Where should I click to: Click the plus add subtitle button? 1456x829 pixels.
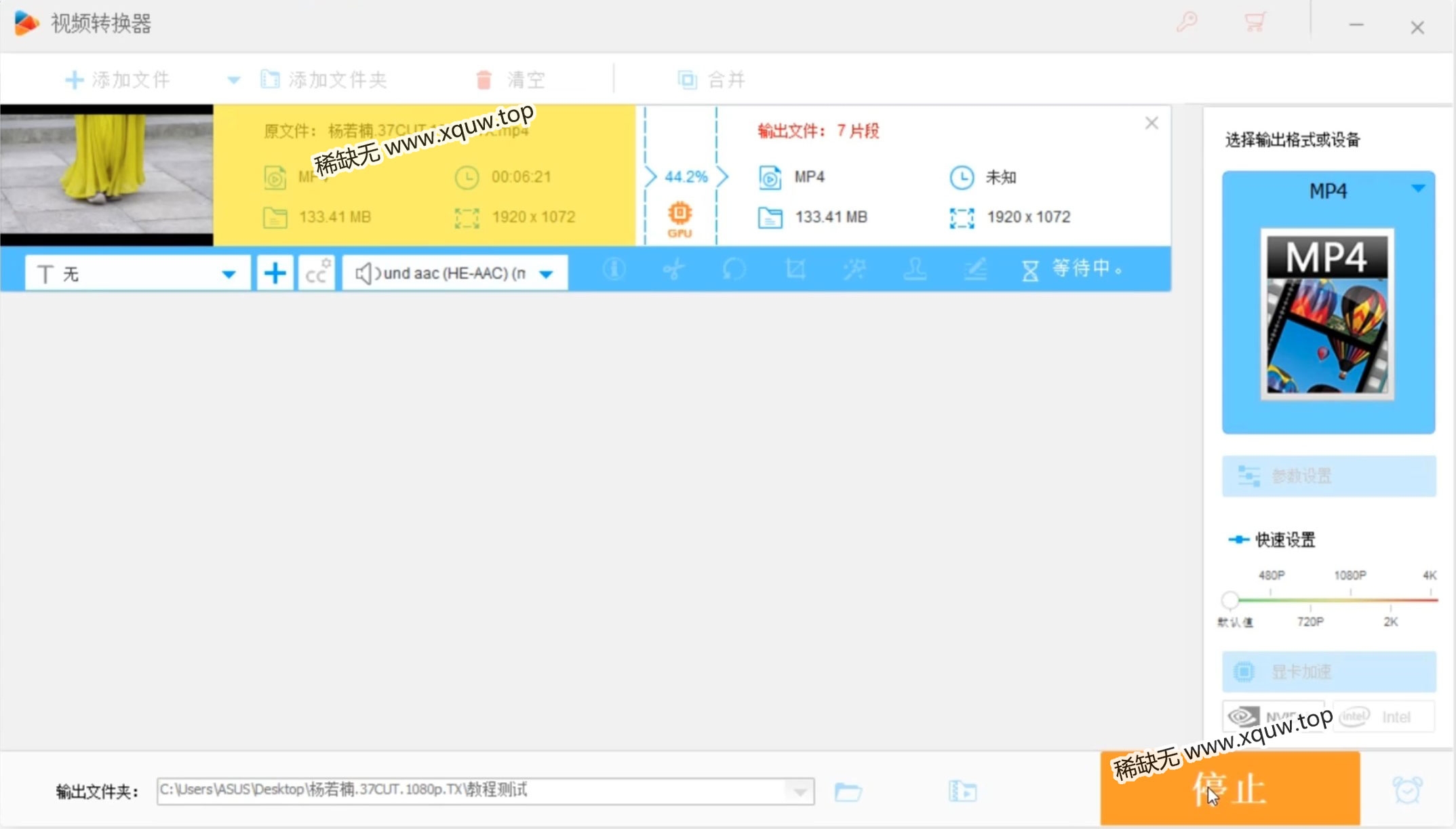point(275,273)
